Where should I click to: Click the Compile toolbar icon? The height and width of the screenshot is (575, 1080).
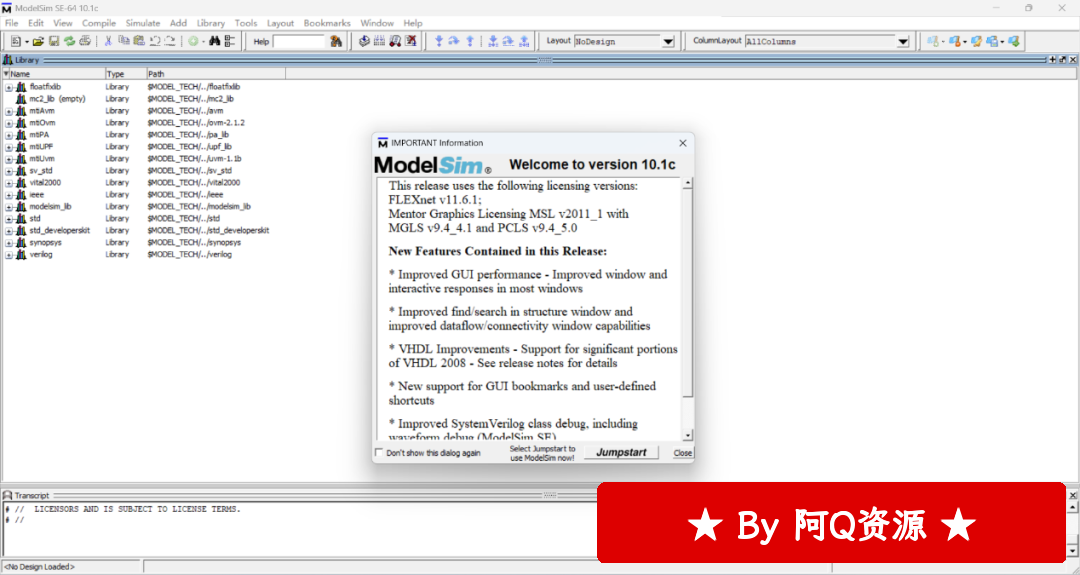[x=364, y=41]
